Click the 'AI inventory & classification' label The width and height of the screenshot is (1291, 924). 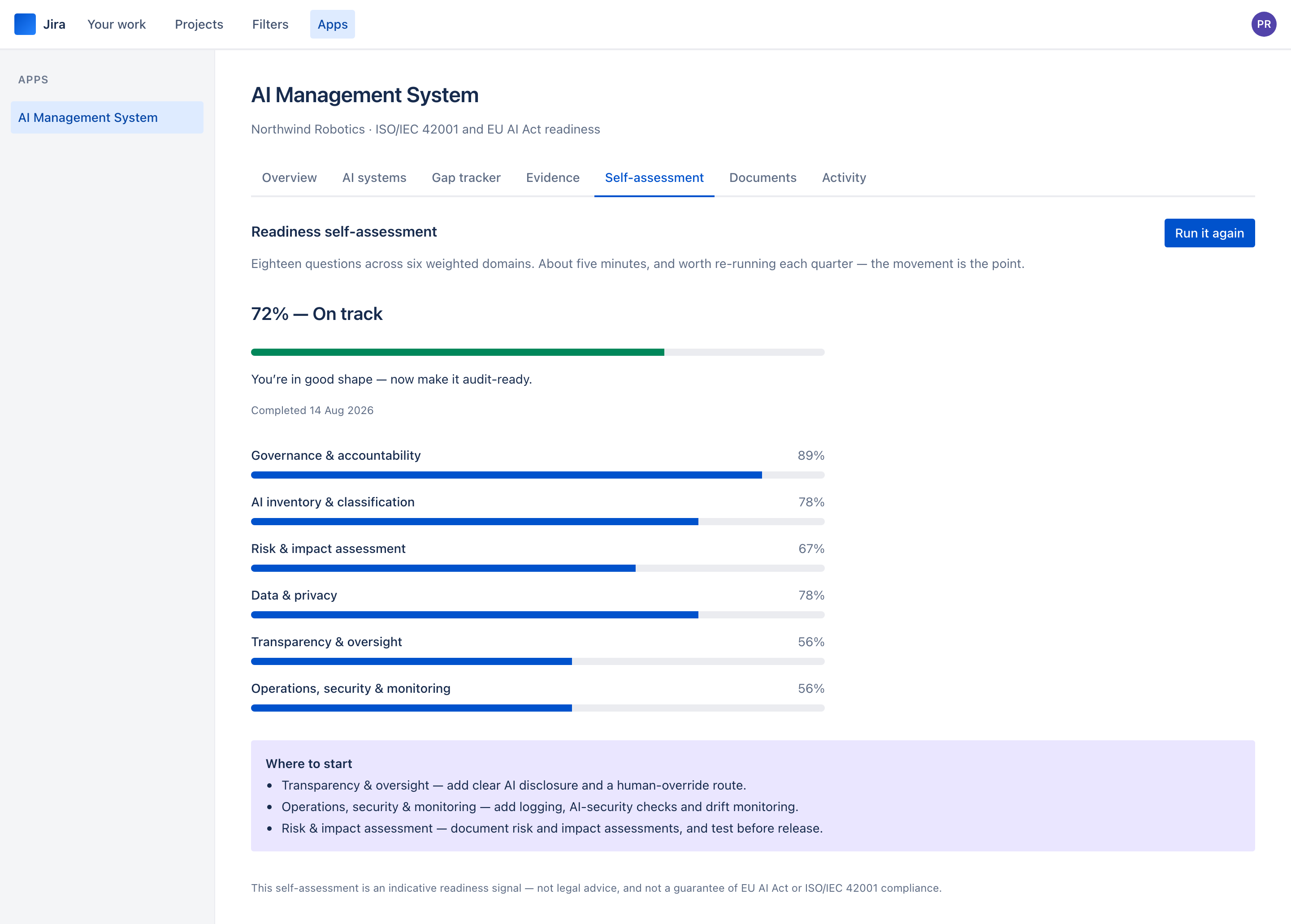tap(333, 502)
